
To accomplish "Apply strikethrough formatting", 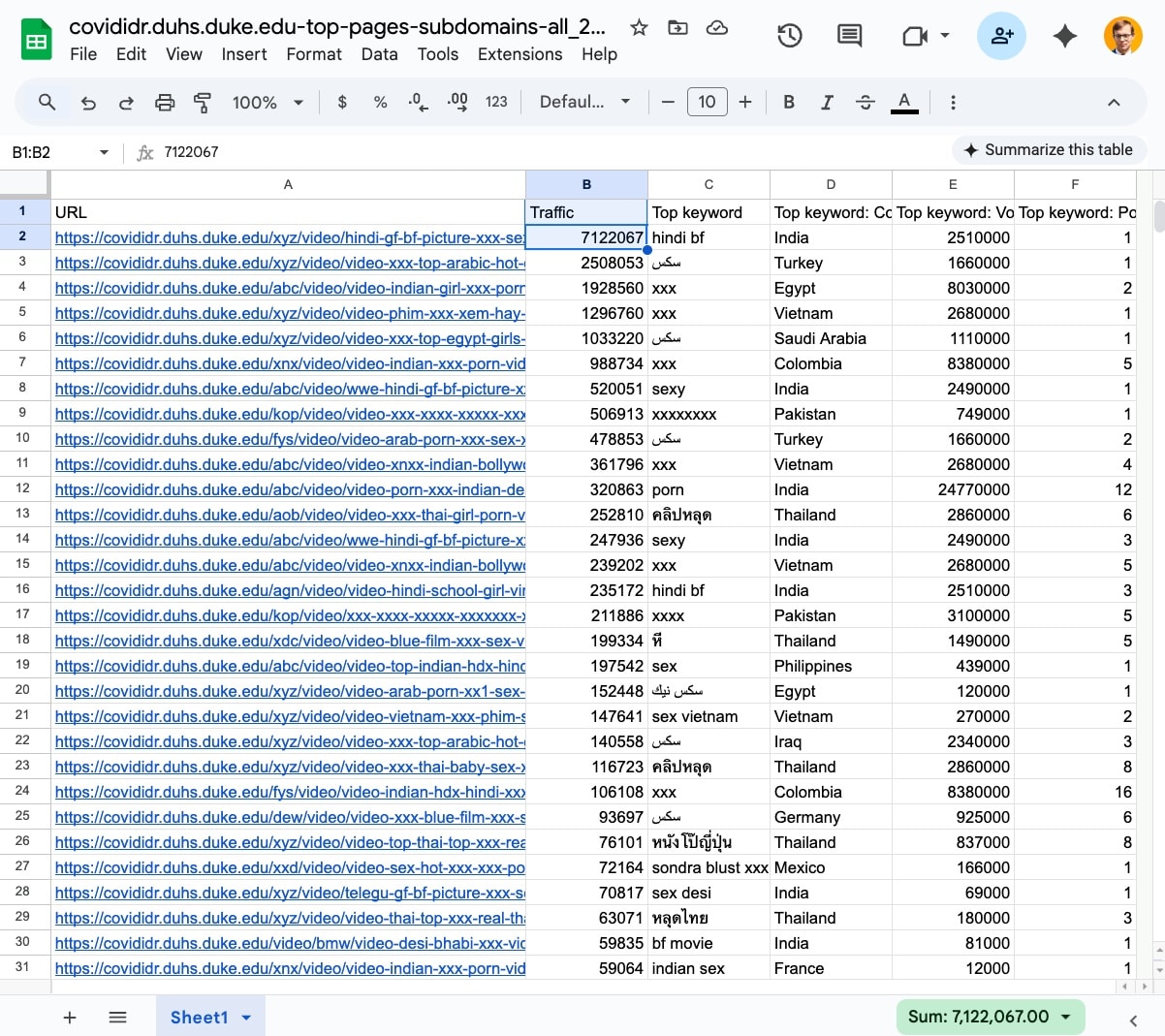I will click(865, 102).
